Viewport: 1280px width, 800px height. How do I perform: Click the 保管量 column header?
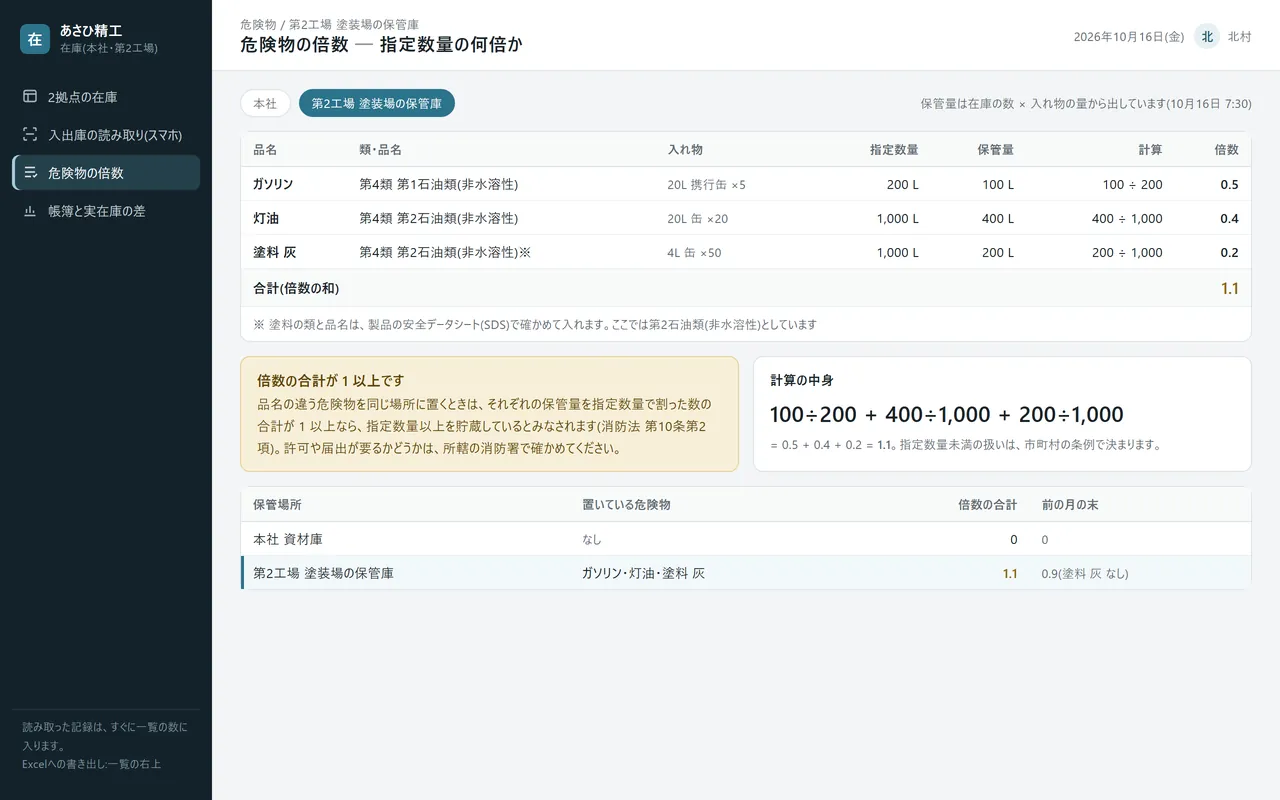coord(996,150)
